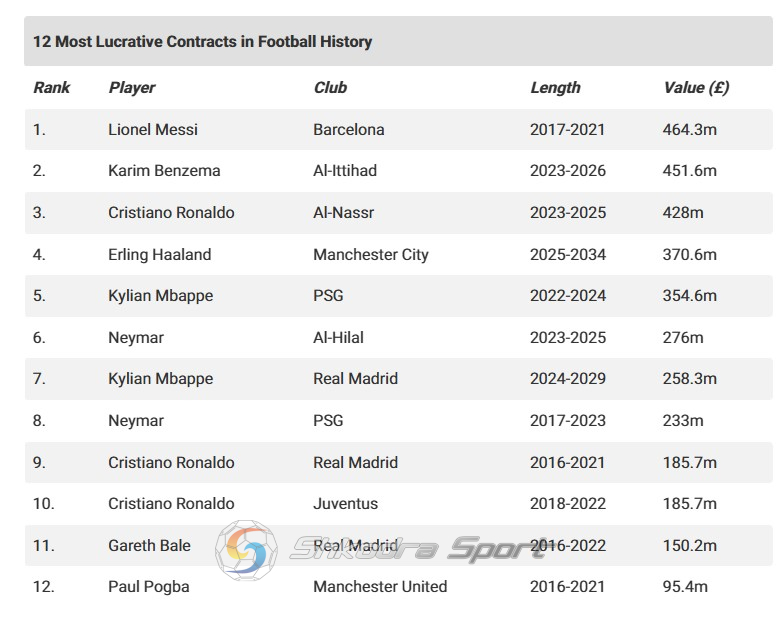Screen dimensions: 779x630
Task: Select the Rank column header
Action: click(x=52, y=87)
